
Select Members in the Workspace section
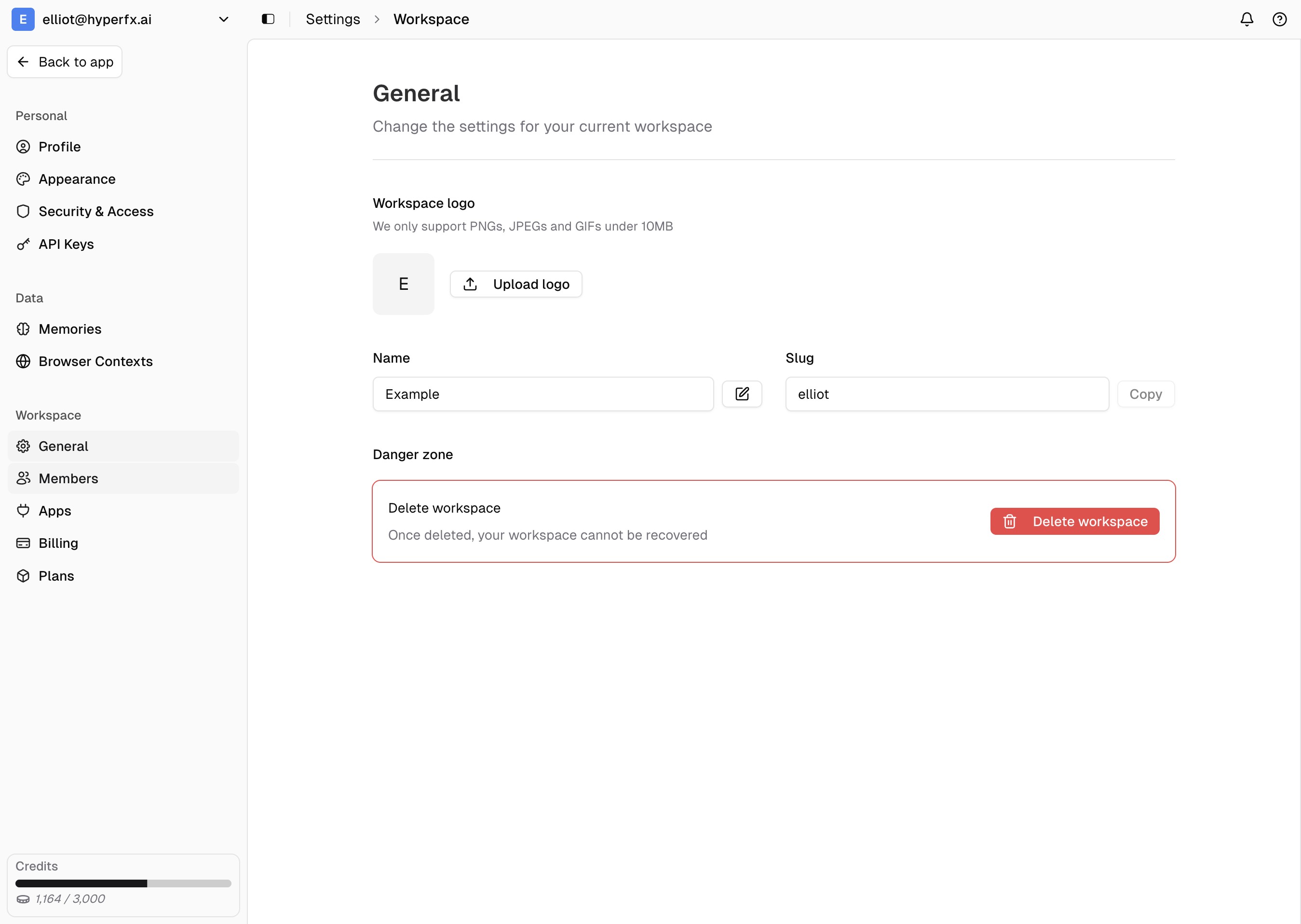click(x=68, y=478)
